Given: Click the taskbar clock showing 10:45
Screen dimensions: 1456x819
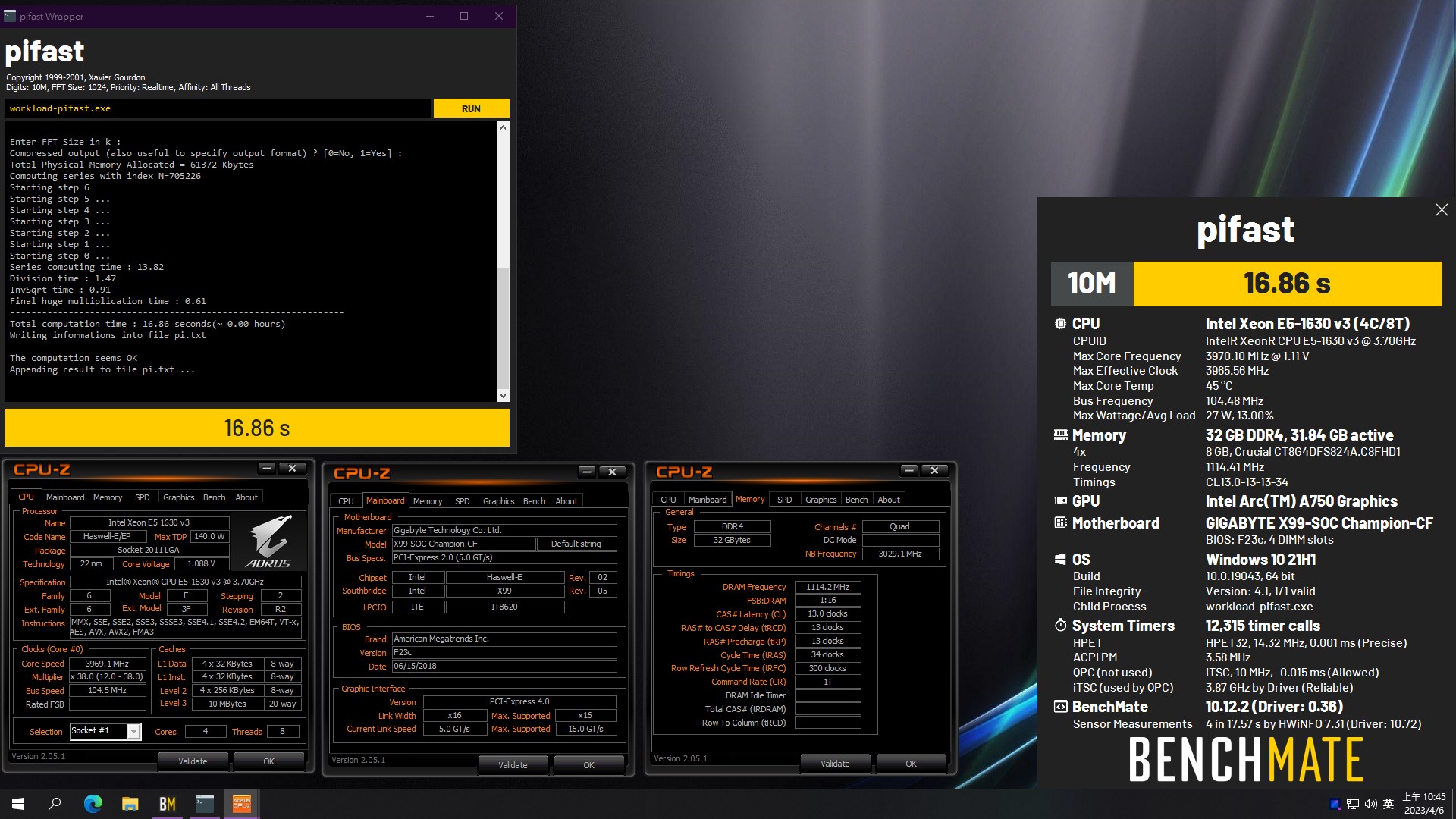Looking at the screenshot, I should 1424,804.
